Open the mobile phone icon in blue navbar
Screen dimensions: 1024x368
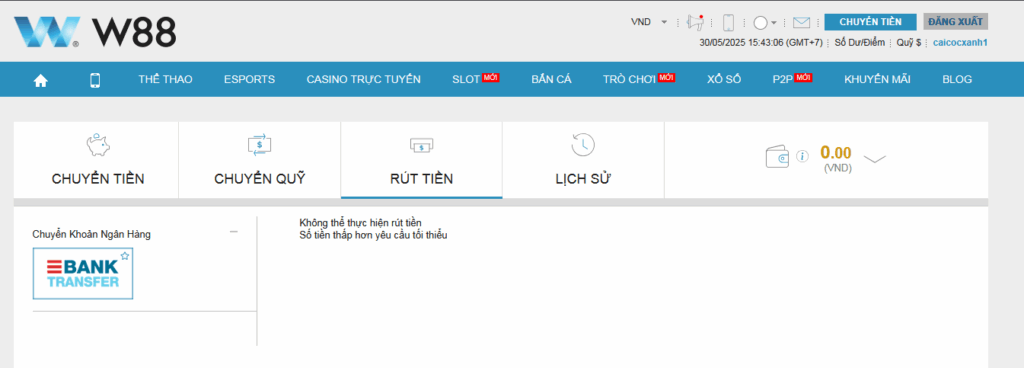point(95,80)
